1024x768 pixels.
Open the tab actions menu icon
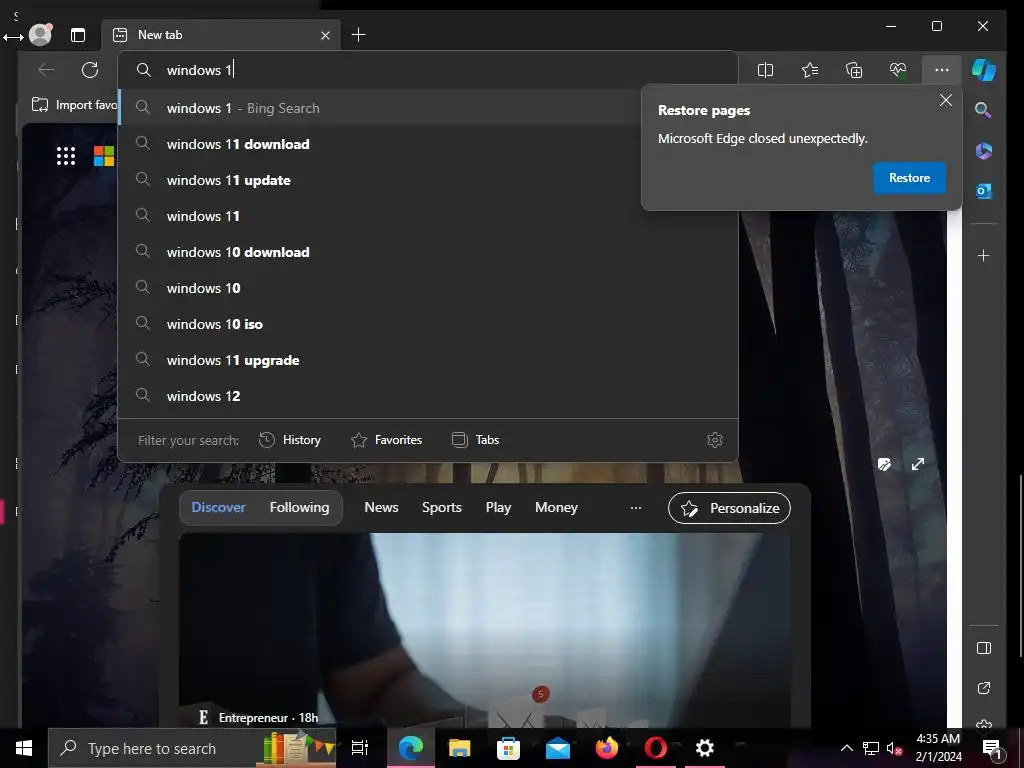[78, 35]
